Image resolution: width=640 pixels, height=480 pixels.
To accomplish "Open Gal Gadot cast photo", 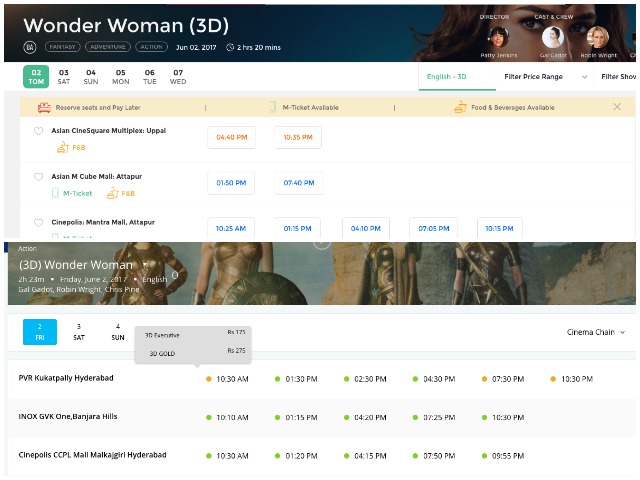I will click(x=553, y=37).
